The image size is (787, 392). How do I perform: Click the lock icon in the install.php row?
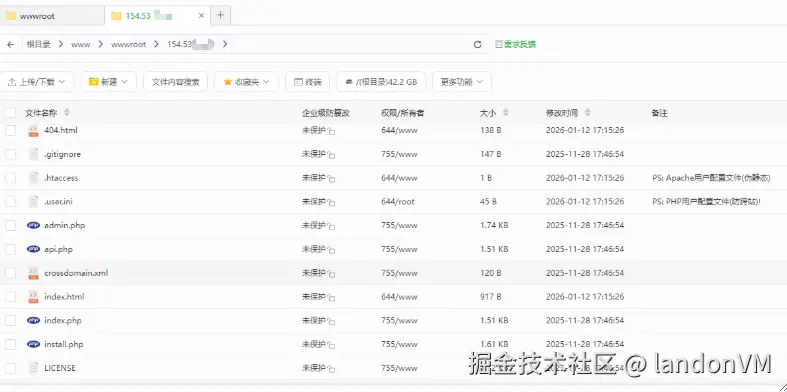pyautogui.click(x=331, y=345)
